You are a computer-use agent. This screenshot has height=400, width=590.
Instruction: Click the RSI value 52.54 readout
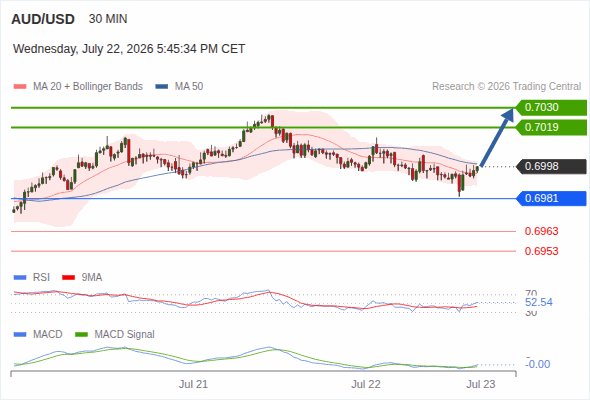click(x=539, y=303)
